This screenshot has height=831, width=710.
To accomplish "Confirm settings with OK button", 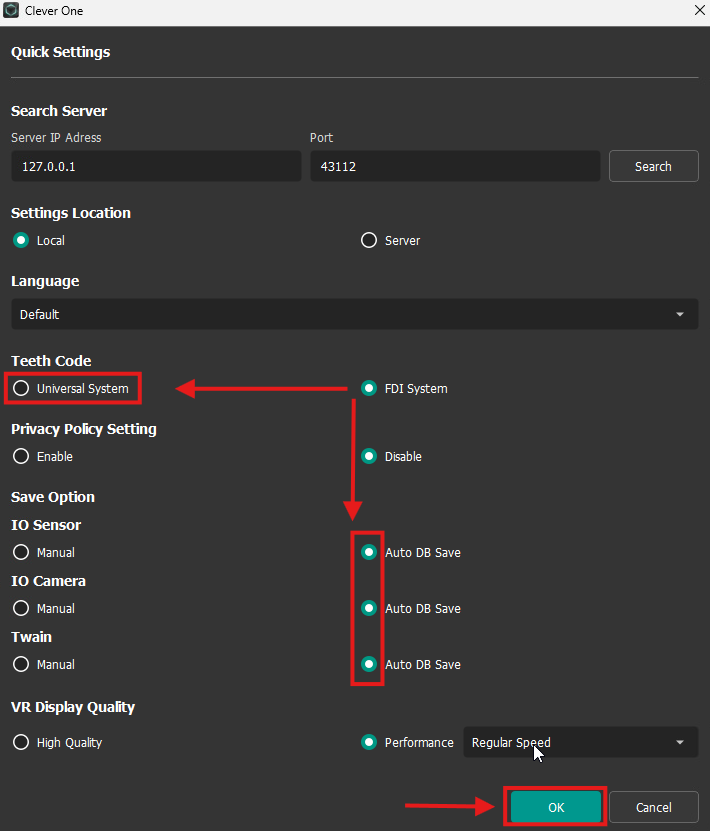I will 556,807.
